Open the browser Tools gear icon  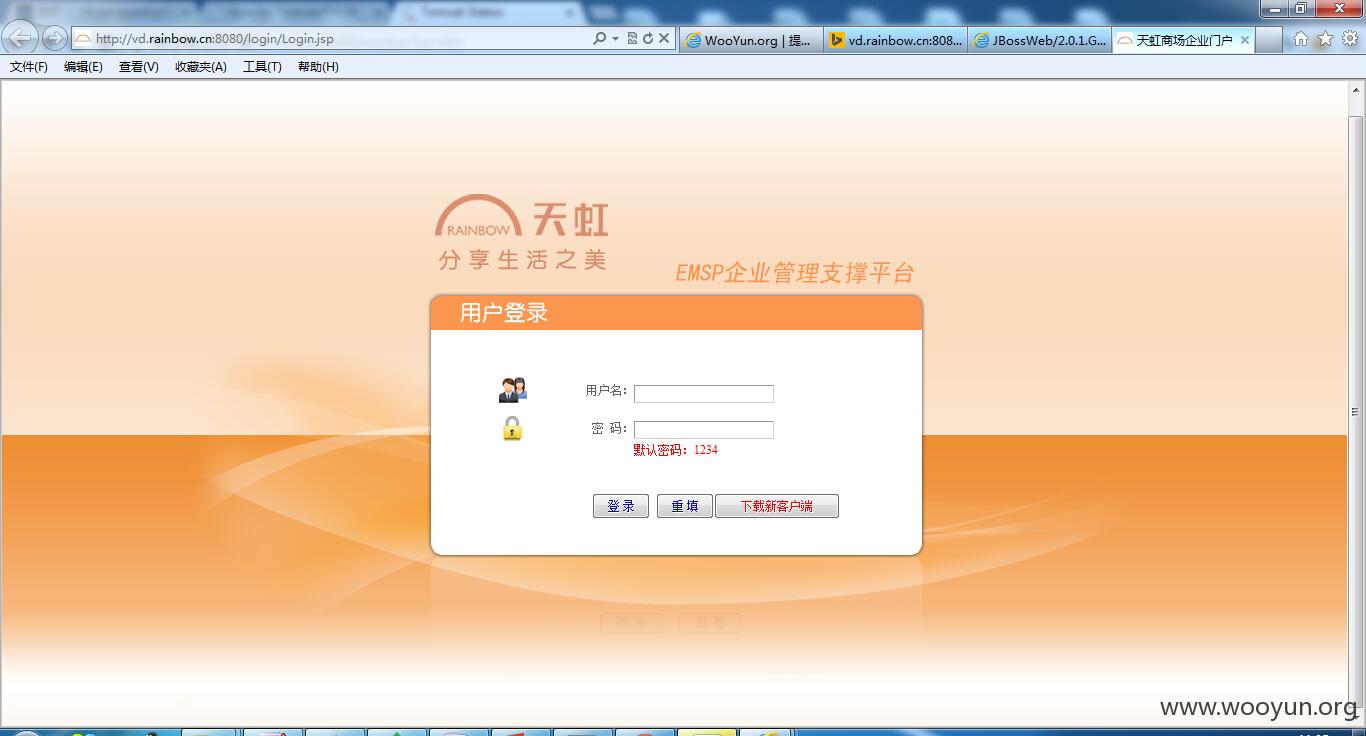[1349, 39]
